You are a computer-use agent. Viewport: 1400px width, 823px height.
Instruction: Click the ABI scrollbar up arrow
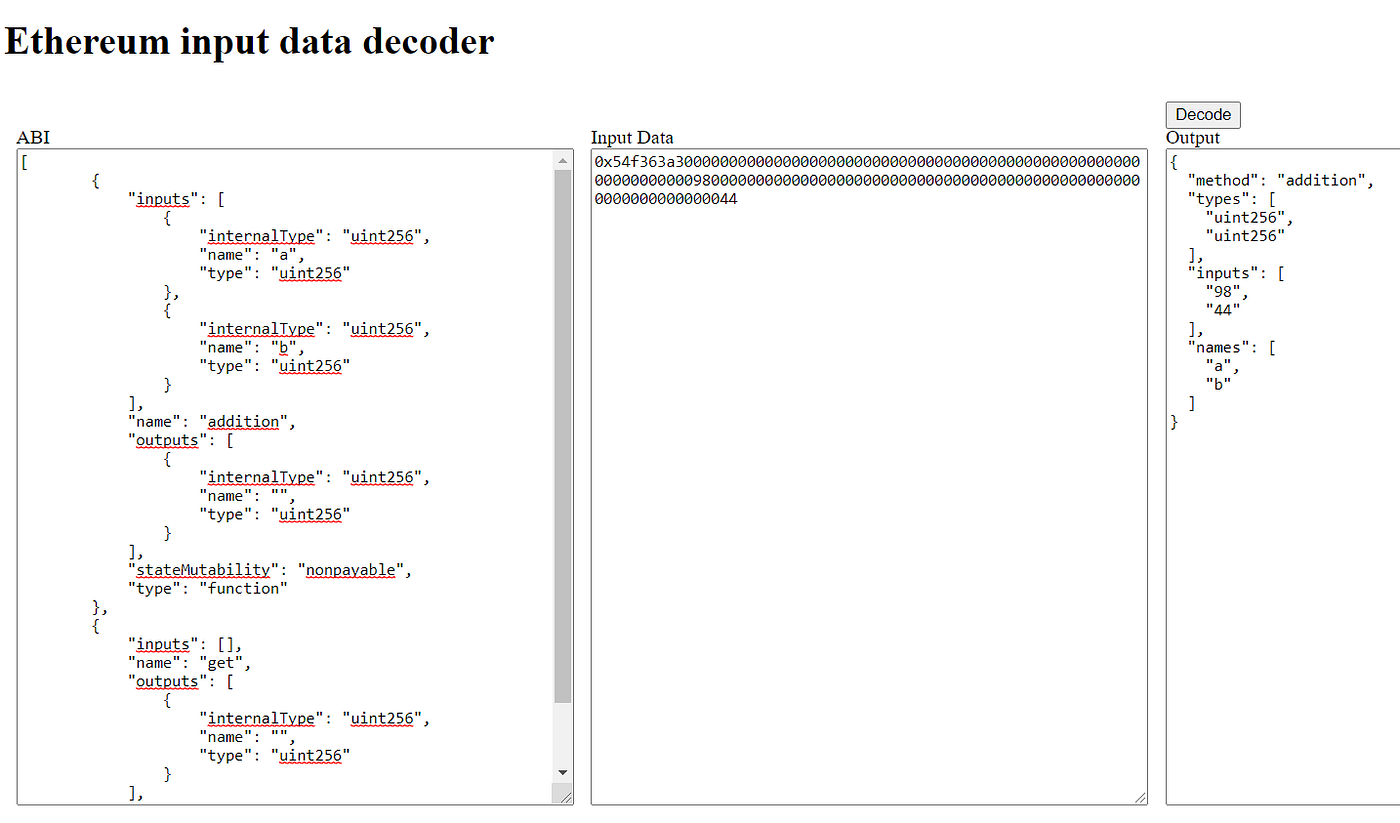pos(562,160)
